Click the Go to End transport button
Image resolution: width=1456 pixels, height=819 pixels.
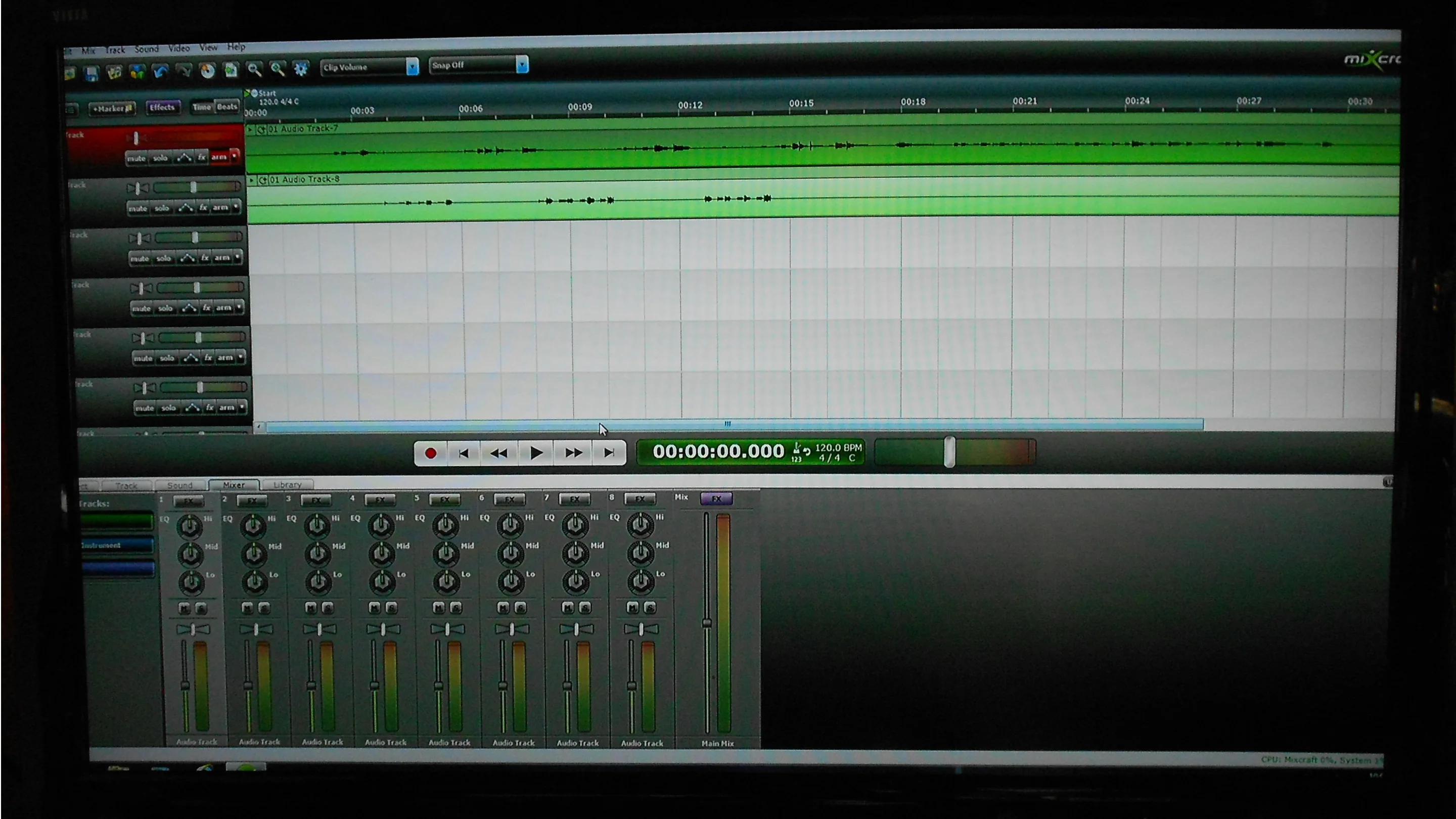pos(609,453)
